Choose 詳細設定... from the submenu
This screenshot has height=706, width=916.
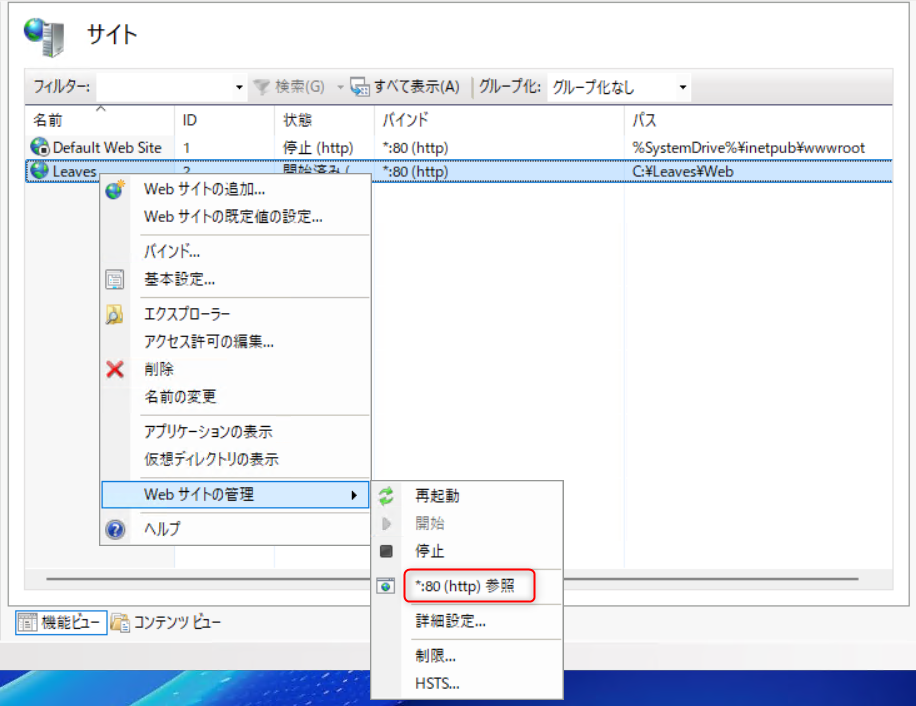tap(450, 621)
